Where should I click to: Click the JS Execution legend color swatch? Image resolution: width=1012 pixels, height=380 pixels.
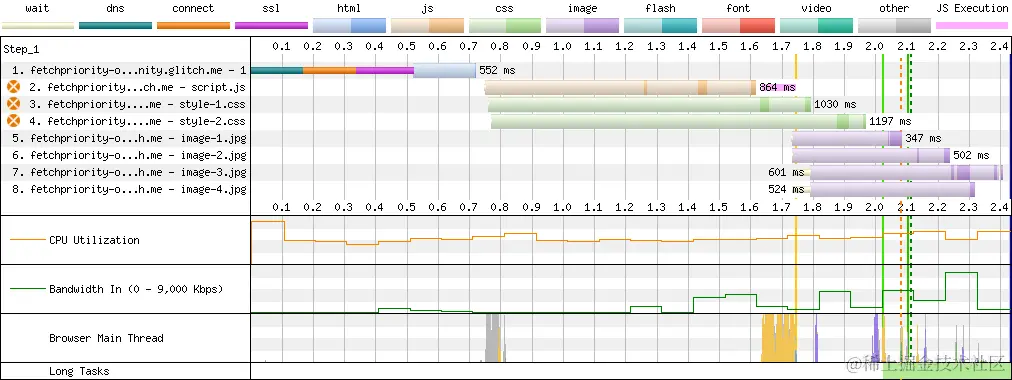pyautogui.click(x=972, y=26)
